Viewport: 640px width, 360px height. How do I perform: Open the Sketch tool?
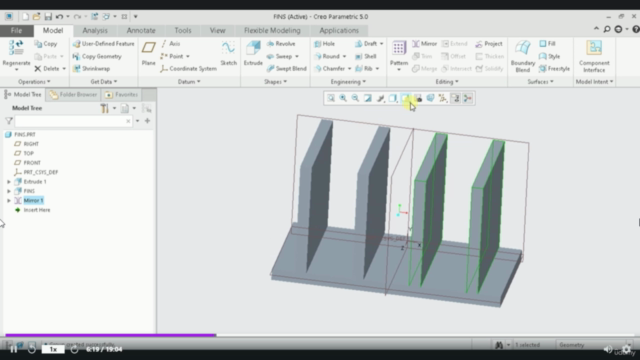click(x=228, y=53)
